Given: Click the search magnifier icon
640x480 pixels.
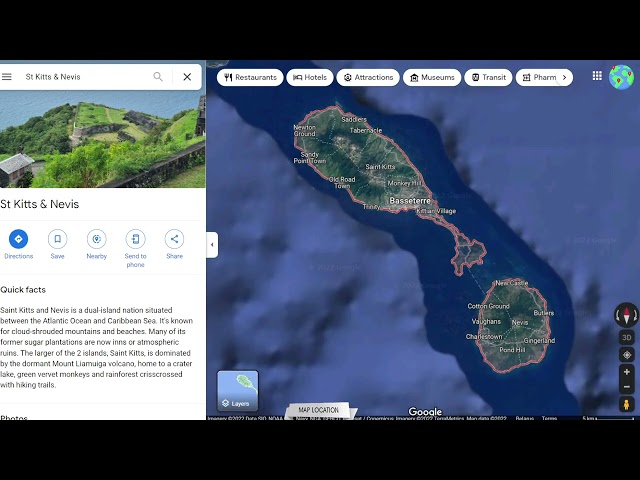Looking at the screenshot, I should coord(158,77).
